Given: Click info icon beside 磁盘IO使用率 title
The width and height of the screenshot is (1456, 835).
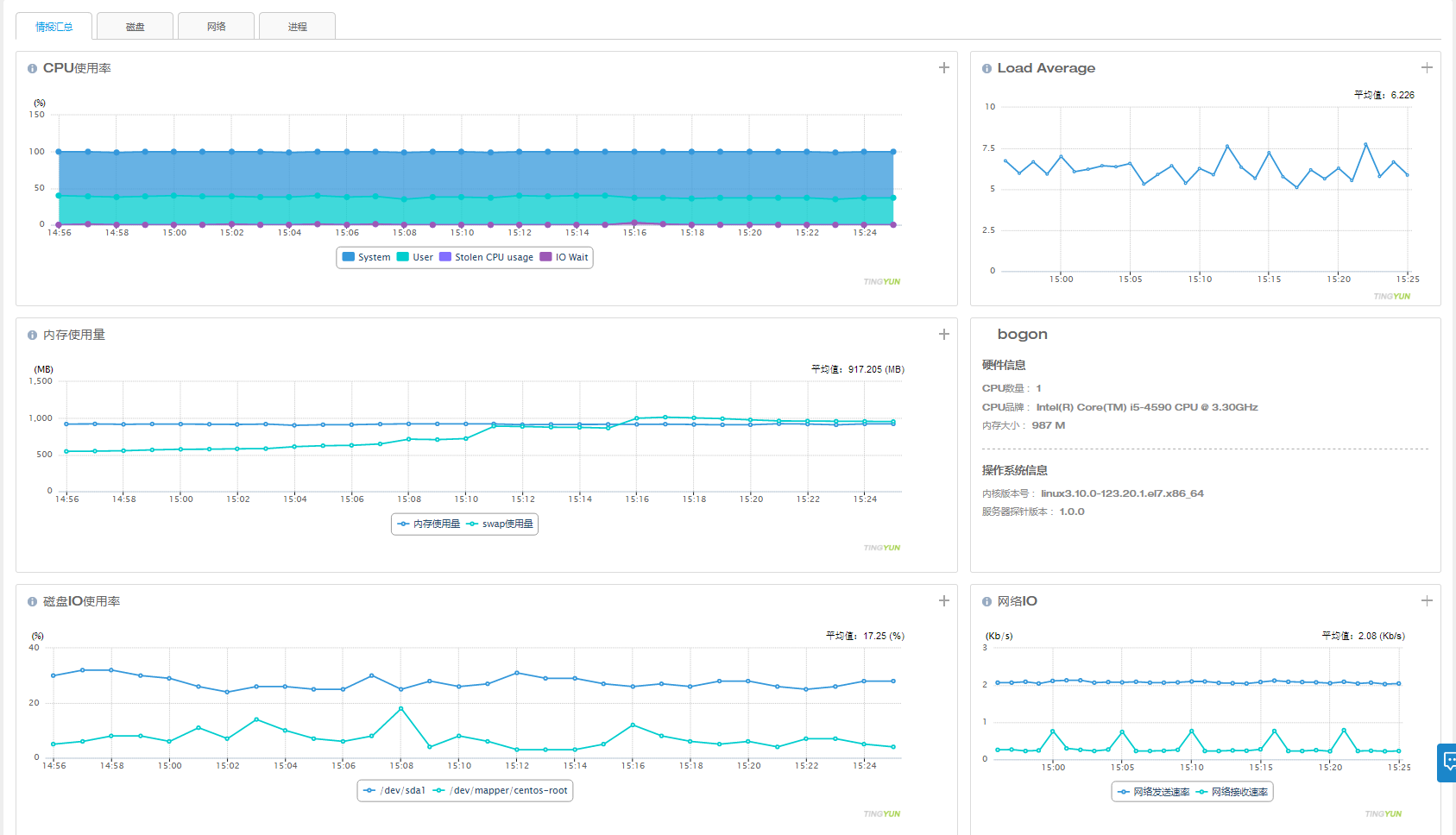Looking at the screenshot, I should [32, 601].
